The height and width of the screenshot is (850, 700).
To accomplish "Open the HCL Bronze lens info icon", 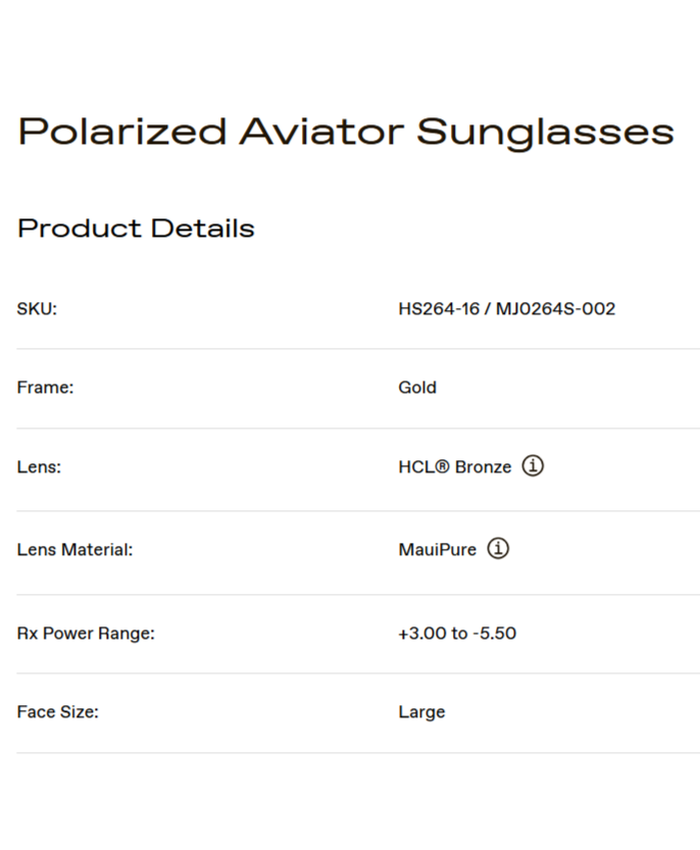I will 534,466.
